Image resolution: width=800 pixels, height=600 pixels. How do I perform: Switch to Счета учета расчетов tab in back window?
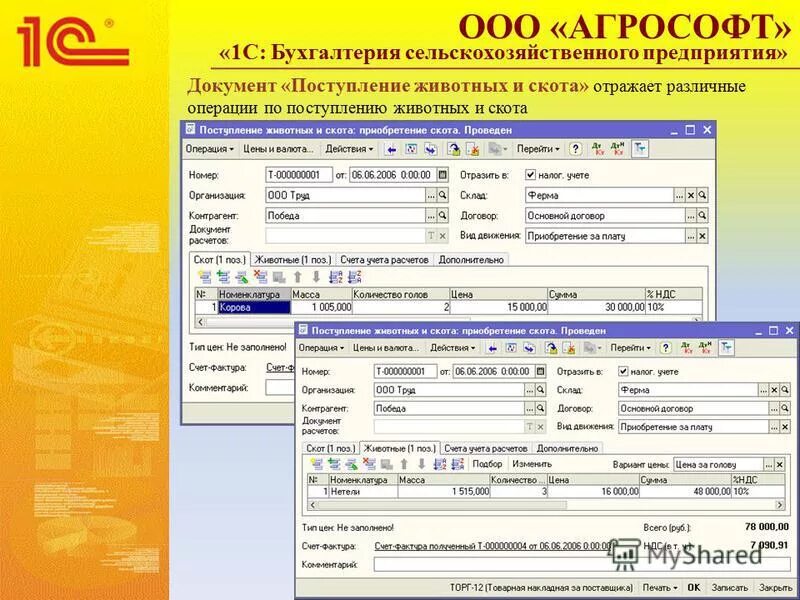tap(384, 260)
